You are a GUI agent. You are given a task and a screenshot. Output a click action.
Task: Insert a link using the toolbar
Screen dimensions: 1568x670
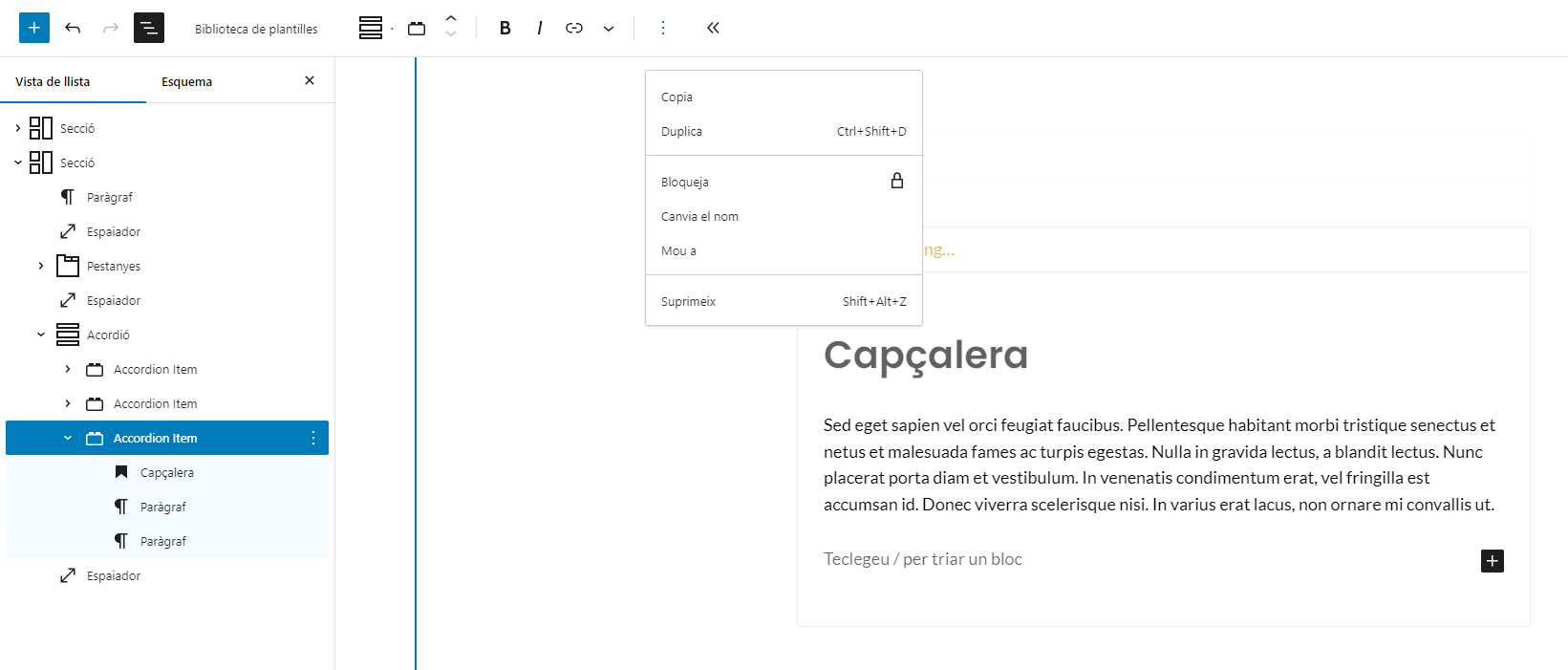pos(574,28)
